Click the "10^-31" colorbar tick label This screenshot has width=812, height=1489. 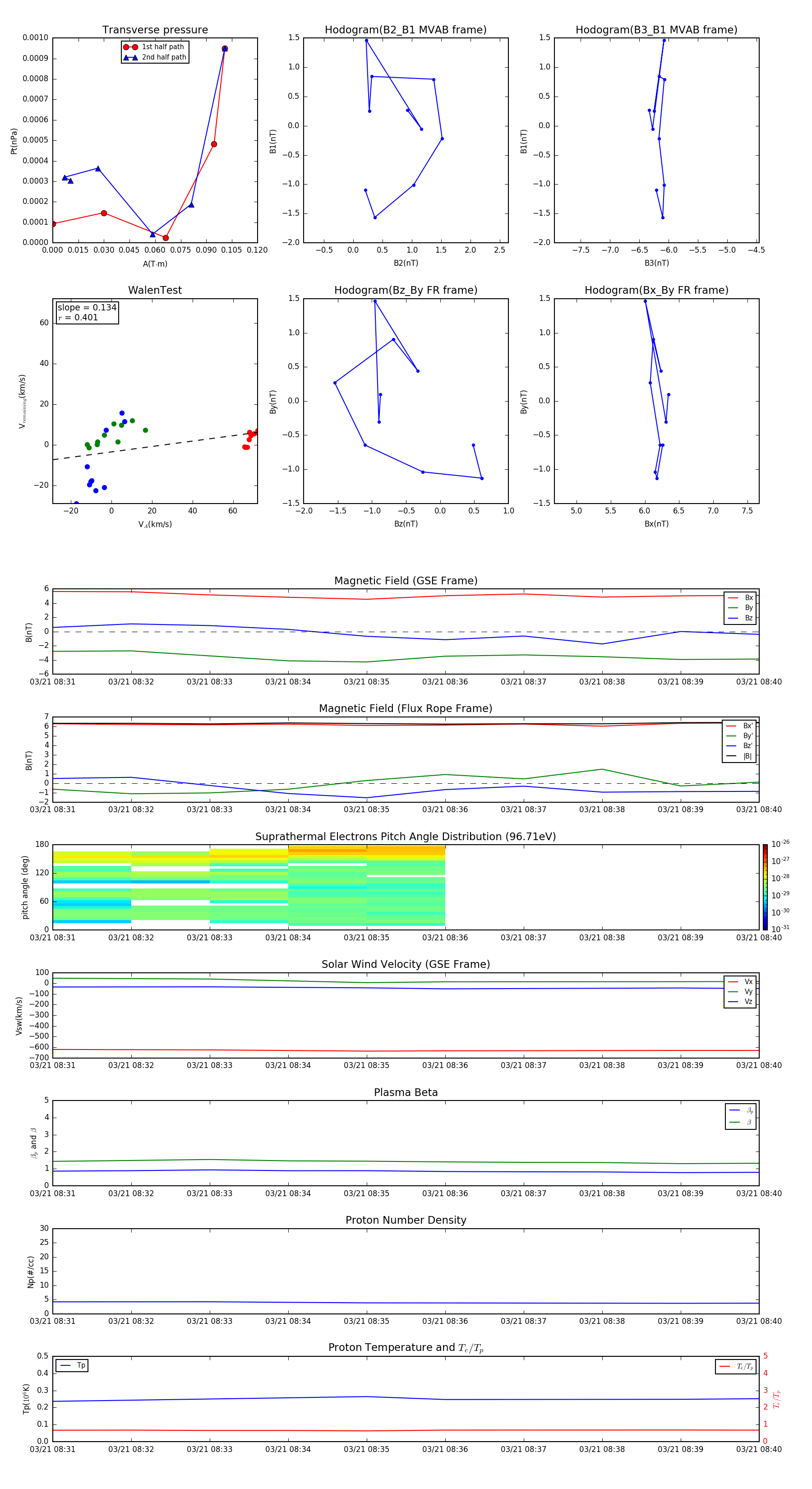(x=781, y=929)
